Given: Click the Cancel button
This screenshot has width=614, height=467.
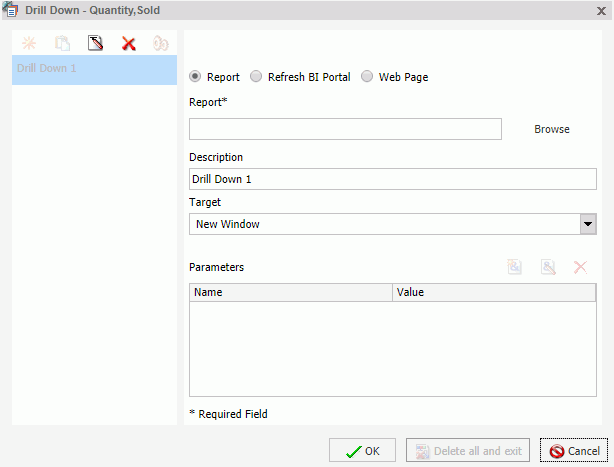Looking at the screenshot, I should [574, 451].
